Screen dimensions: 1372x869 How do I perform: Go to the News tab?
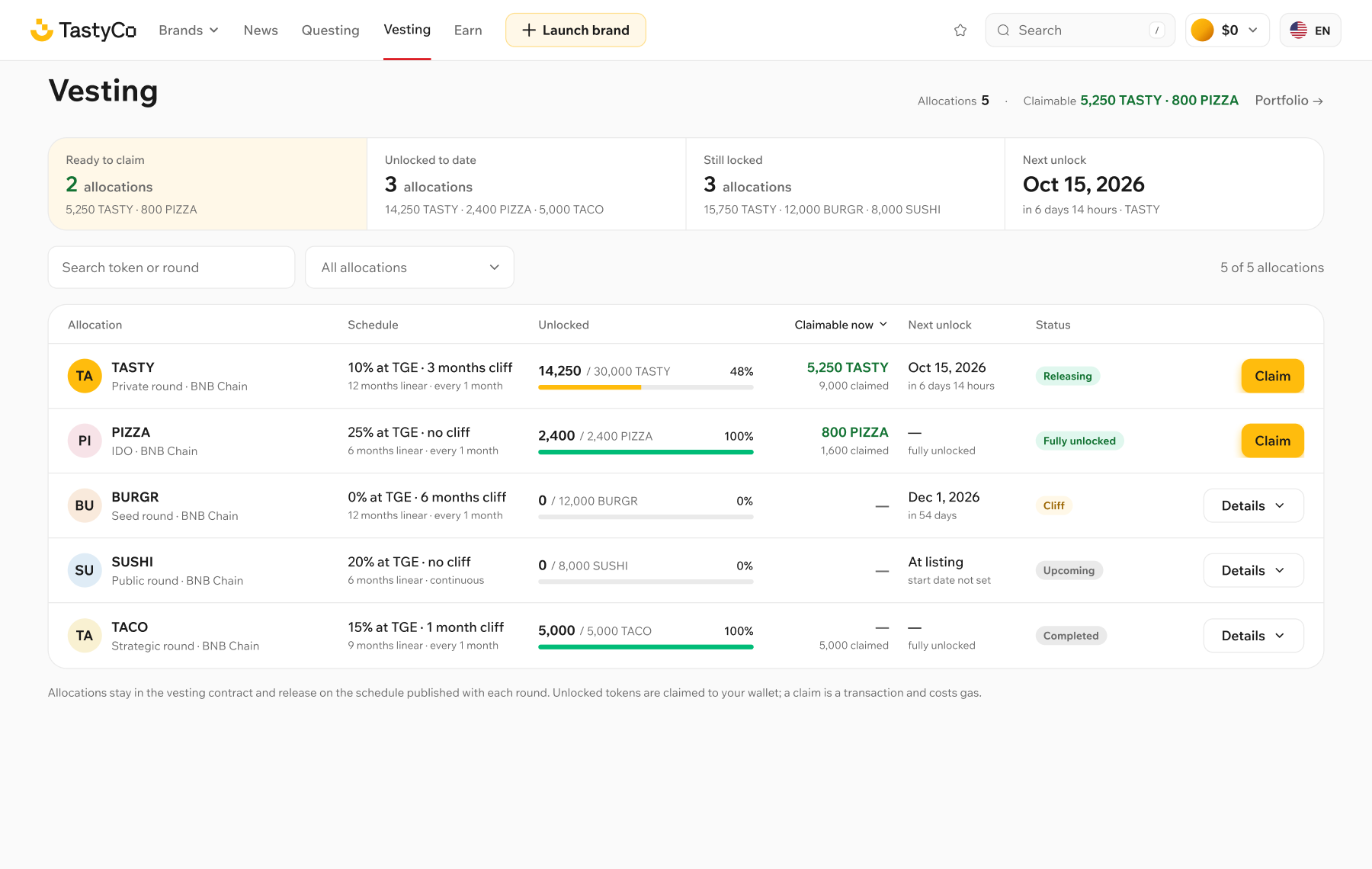pos(261,30)
